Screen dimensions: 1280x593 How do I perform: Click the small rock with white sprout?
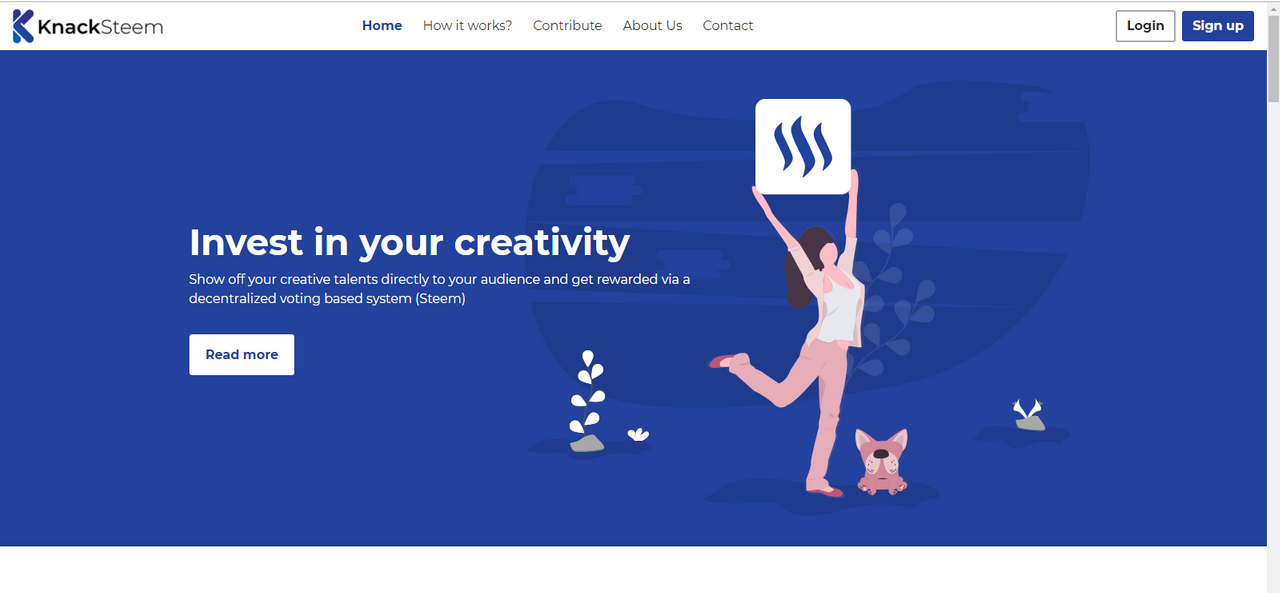tap(1029, 415)
